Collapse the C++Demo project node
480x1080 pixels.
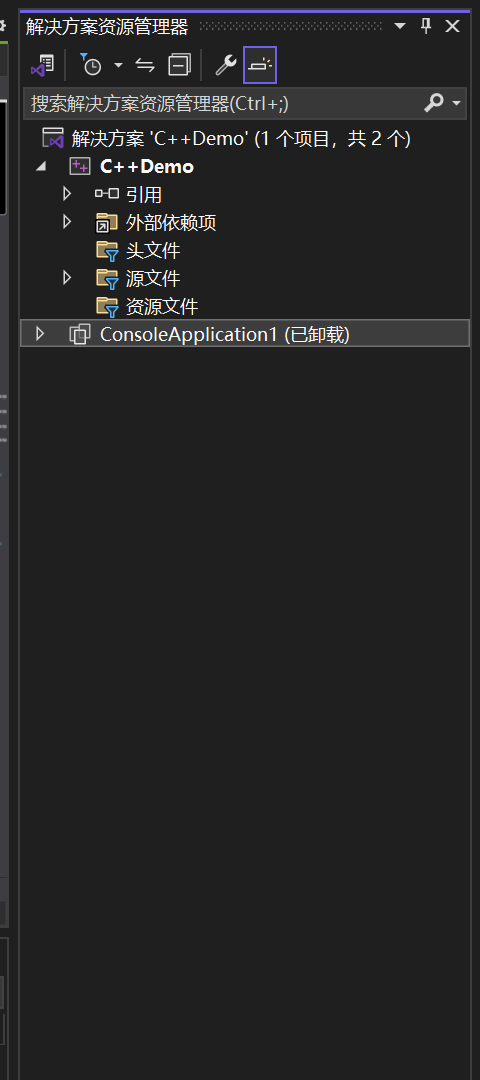[x=41, y=167]
